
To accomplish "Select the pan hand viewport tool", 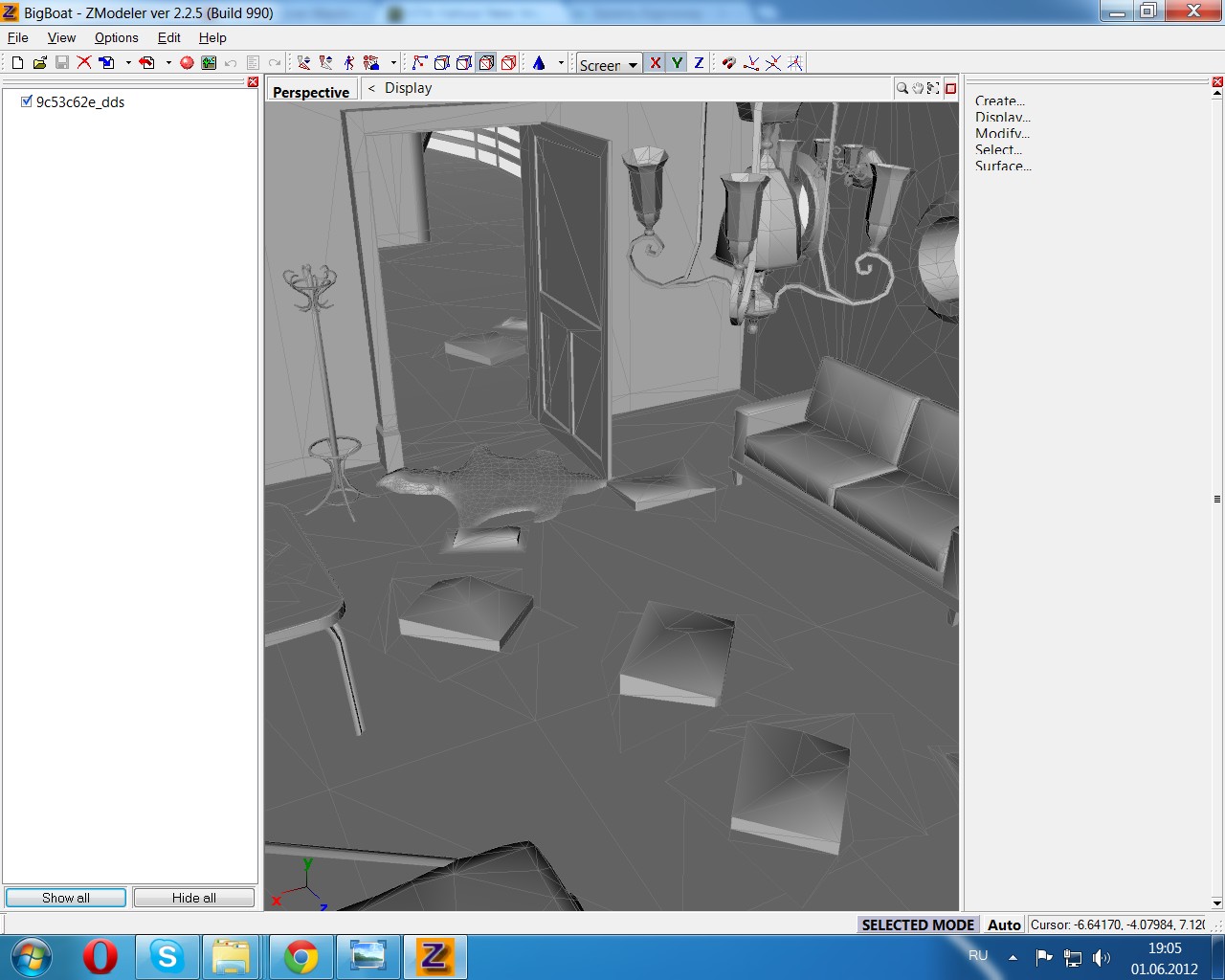I will [x=918, y=88].
